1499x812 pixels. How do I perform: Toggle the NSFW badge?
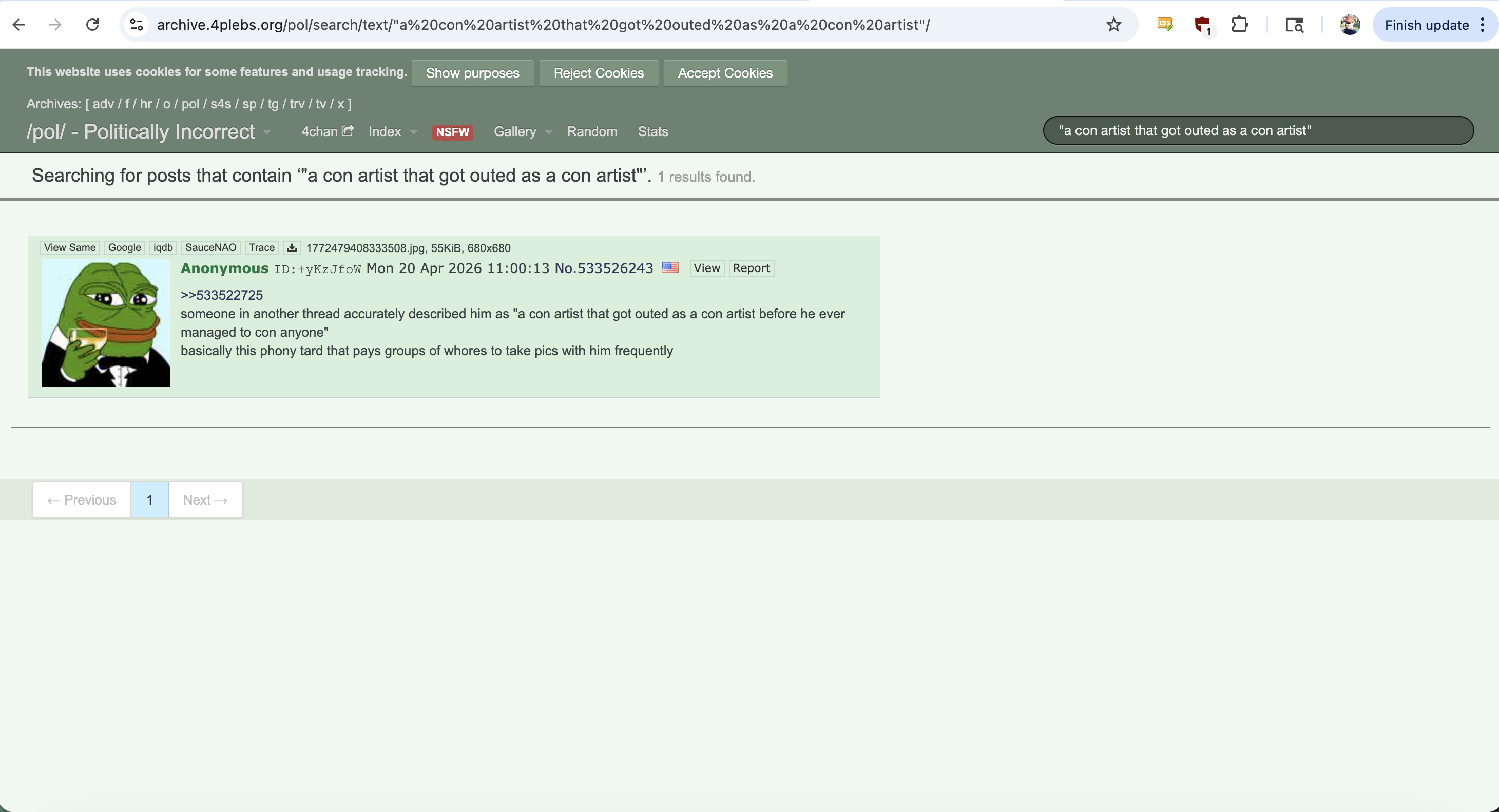click(452, 132)
